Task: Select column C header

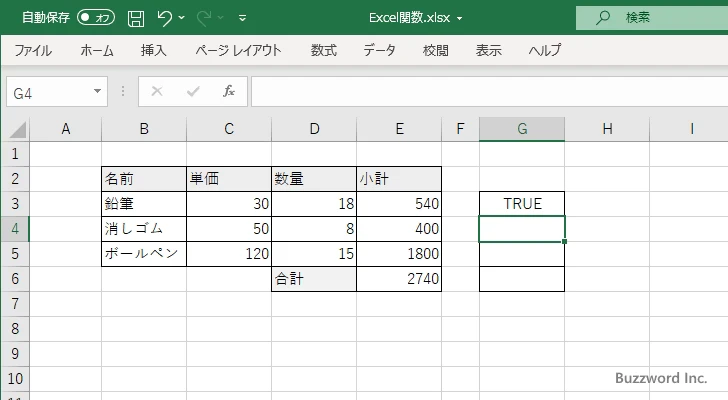Action: coord(229,129)
